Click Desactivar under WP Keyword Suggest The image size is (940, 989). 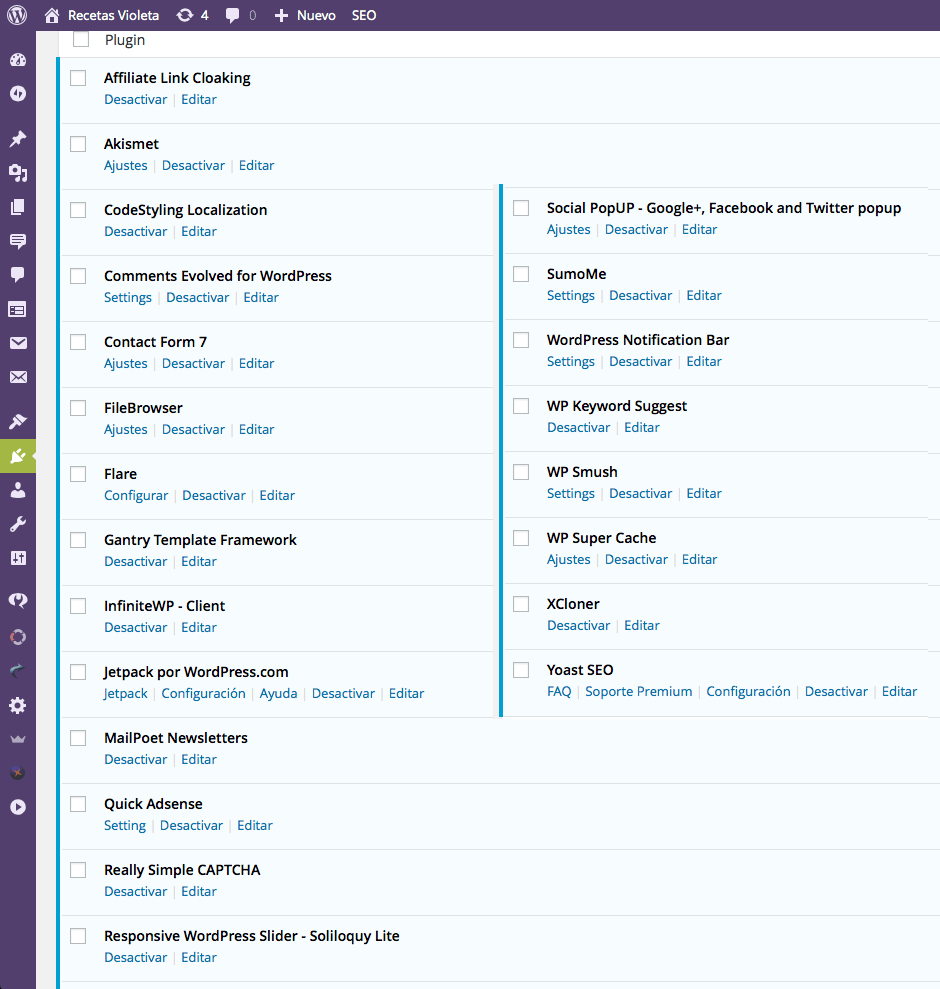coord(579,428)
